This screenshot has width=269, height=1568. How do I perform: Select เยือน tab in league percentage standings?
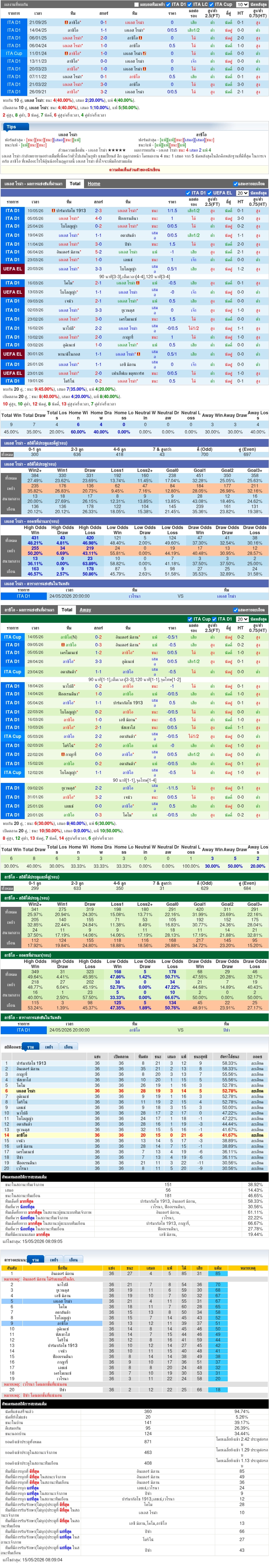pyautogui.click(x=68, y=1047)
